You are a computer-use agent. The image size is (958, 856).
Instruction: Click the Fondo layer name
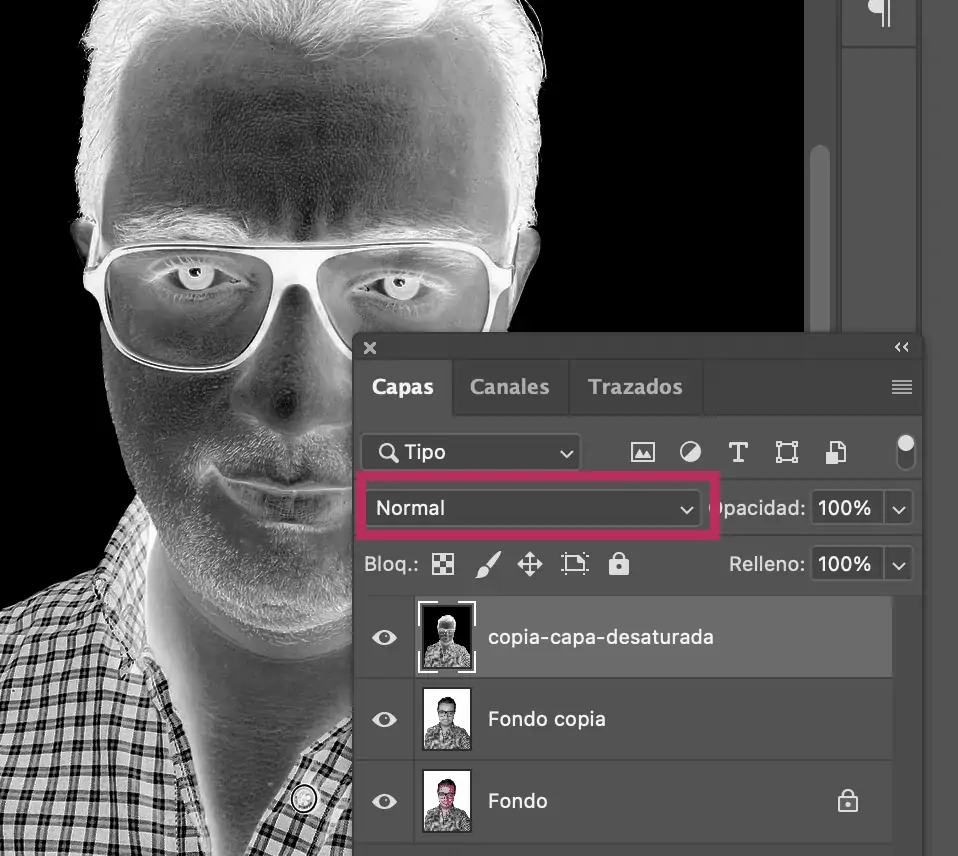[517, 801]
